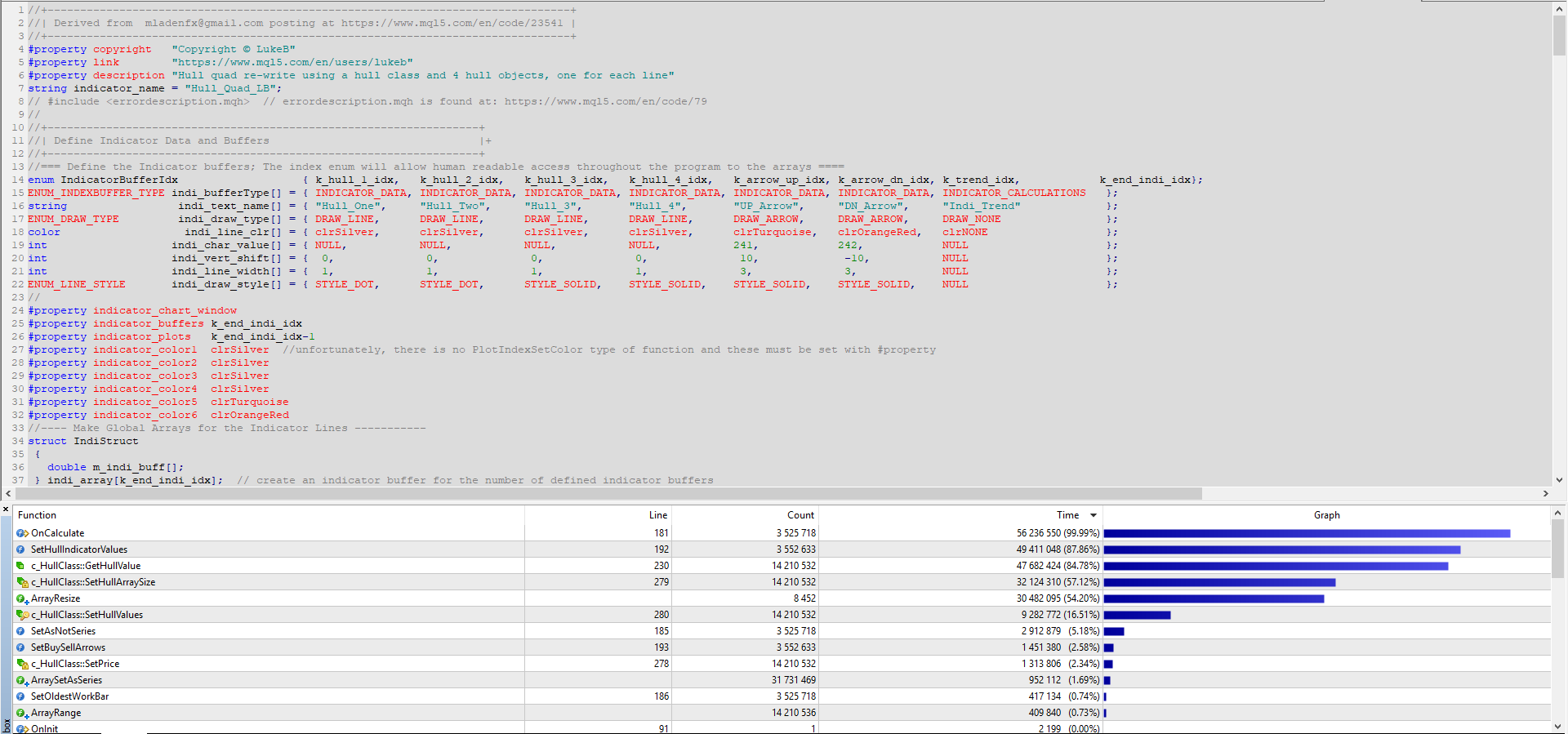Click the locked c_HullClass::SetHullArraySize method icon
1568x734 pixels.
(x=22, y=582)
